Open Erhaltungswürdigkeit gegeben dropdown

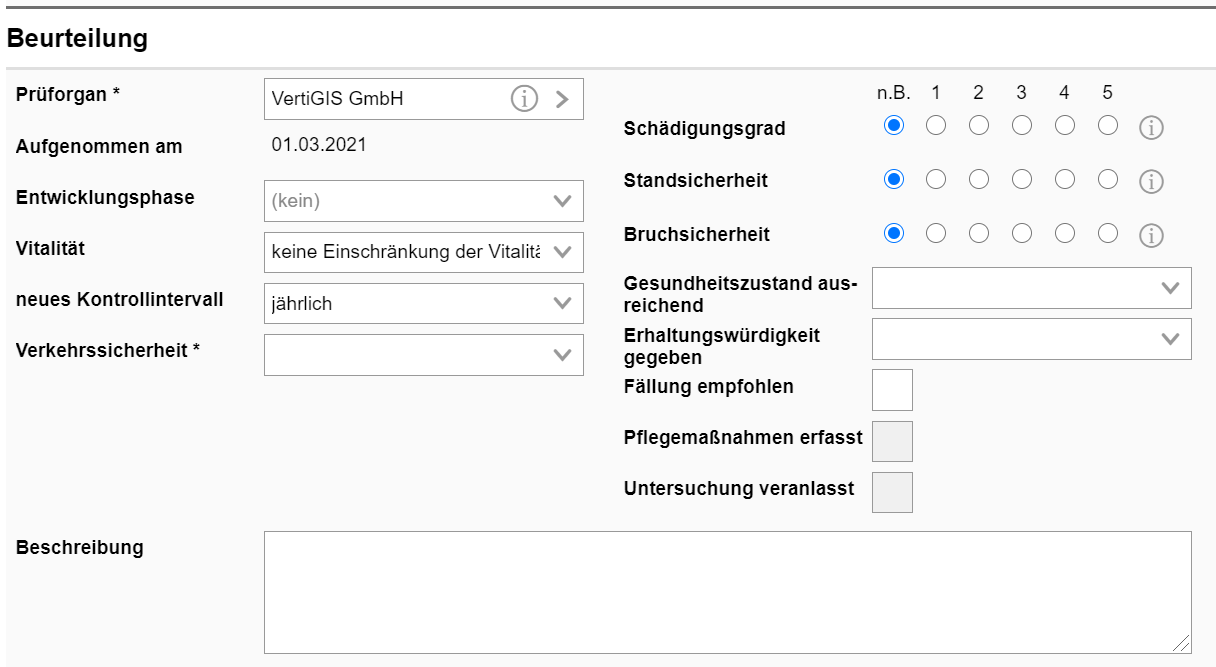[1032, 339]
